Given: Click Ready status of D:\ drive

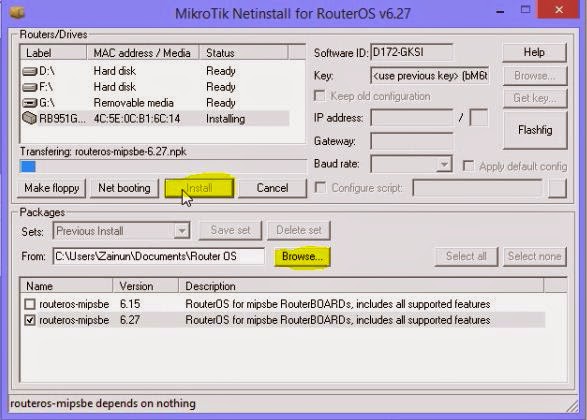Looking at the screenshot, I should pos(220,71).
